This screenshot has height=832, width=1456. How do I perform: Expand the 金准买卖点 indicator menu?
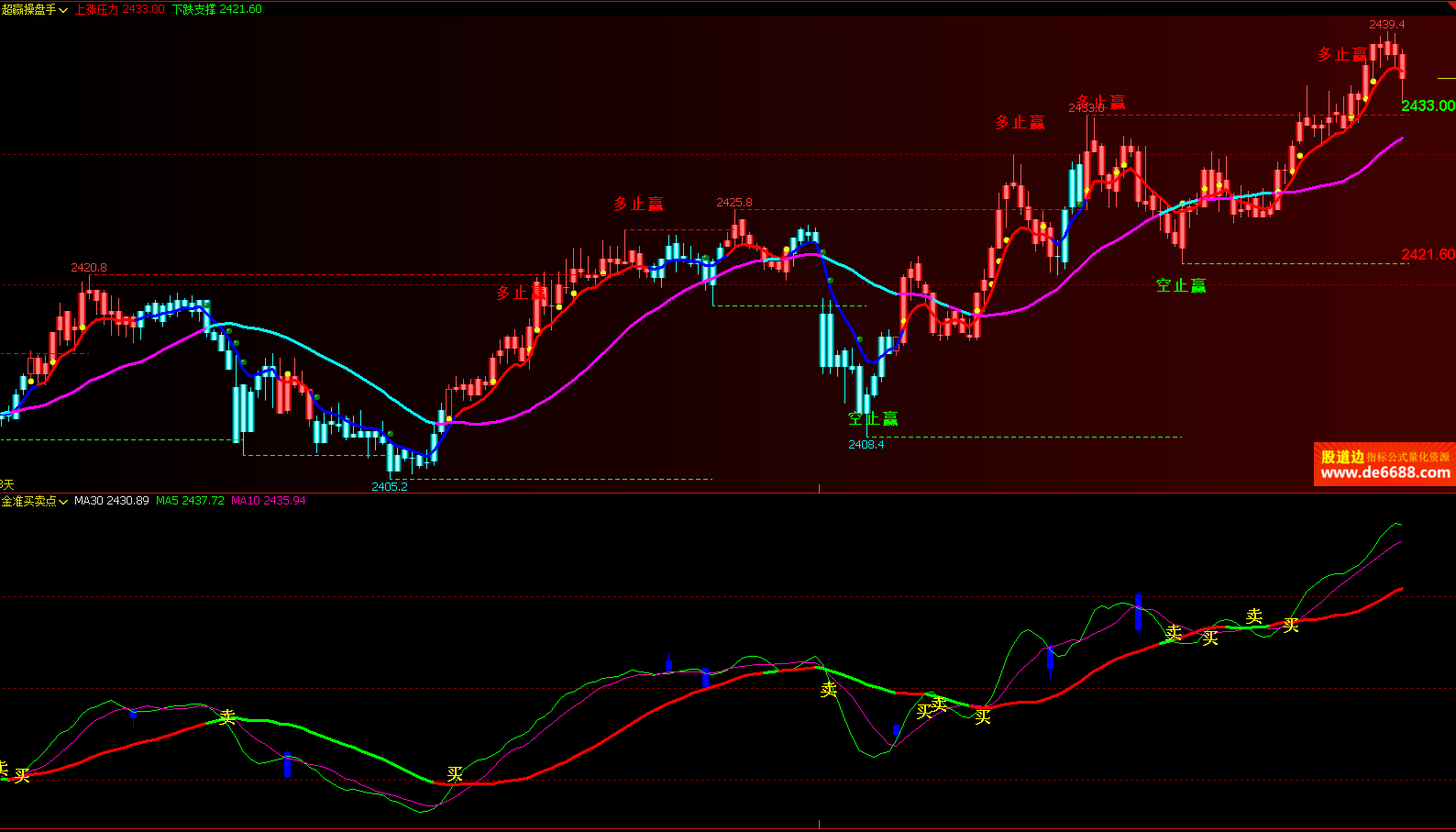(35, 501)
